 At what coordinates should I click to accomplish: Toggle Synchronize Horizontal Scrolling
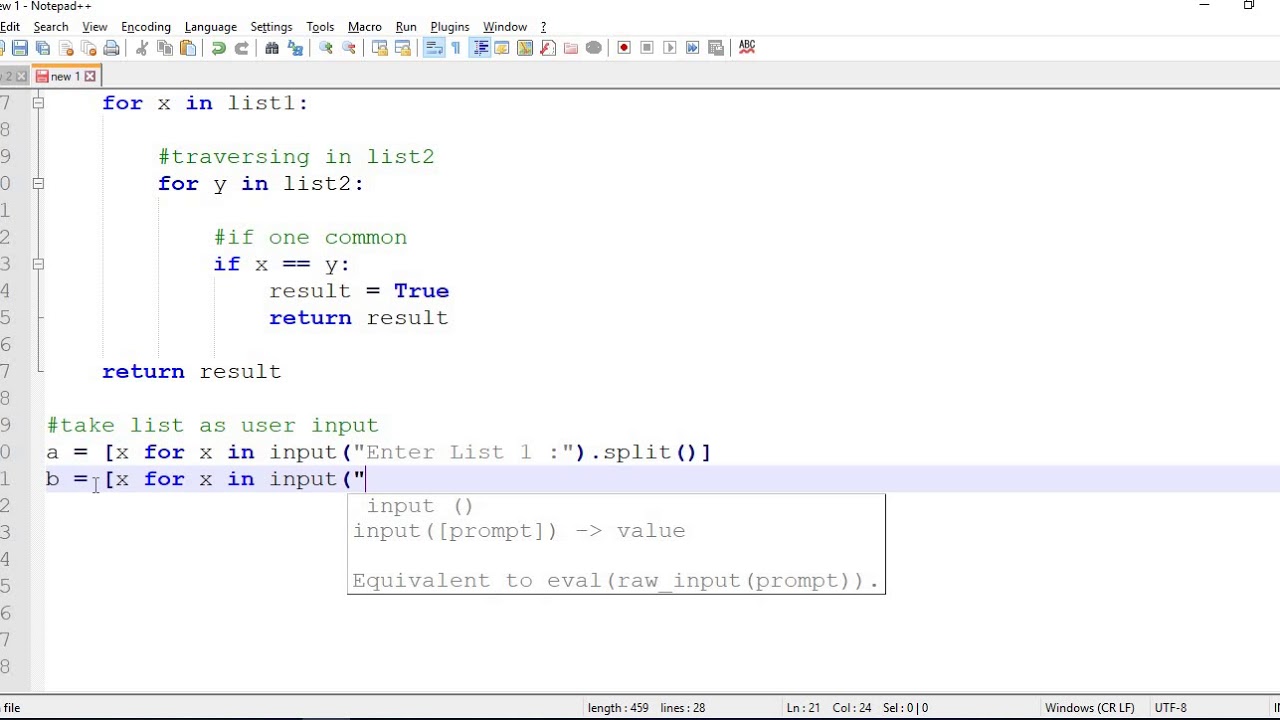402,47
